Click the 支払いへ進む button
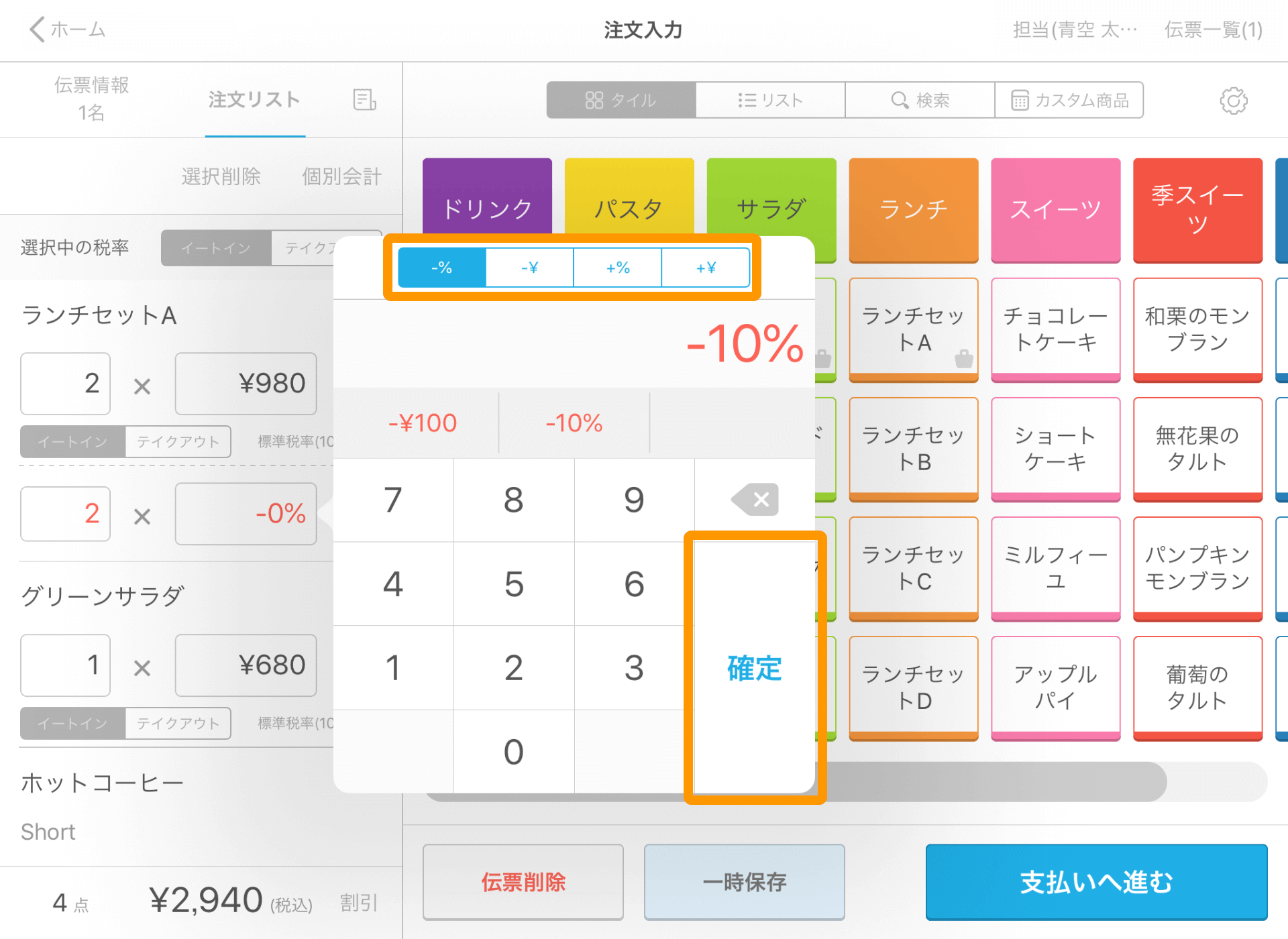Image resolution: width=1288 pixels, height=939 pixels. click(x=1096, y=882)
